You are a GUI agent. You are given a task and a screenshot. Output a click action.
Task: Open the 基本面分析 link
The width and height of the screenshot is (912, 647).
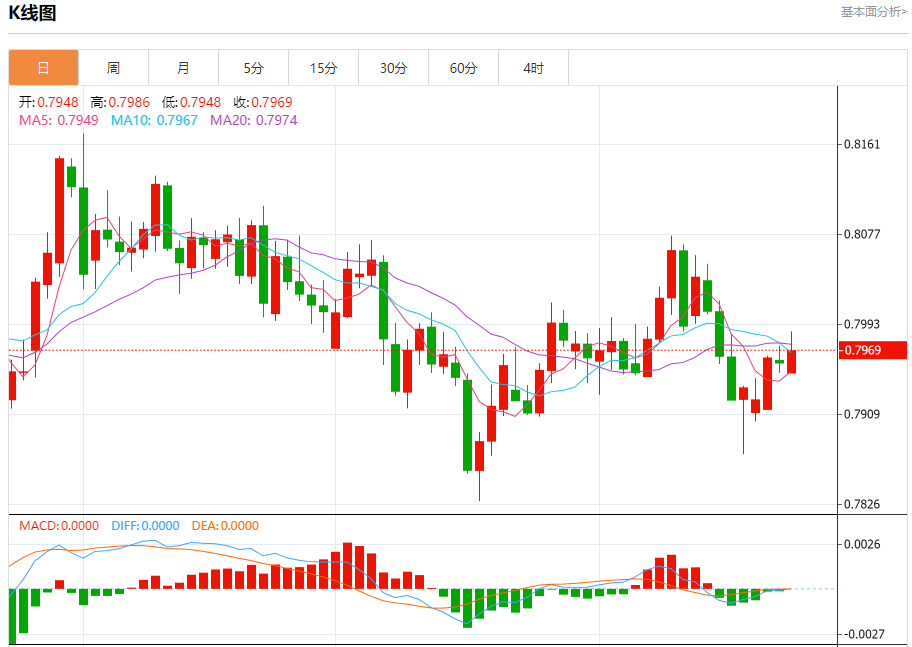[873, 12]
